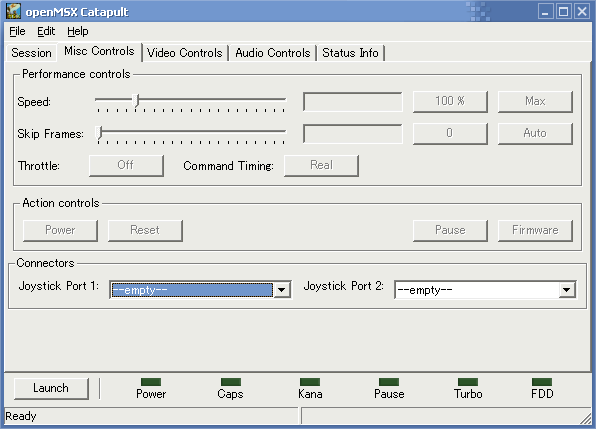Click the Speed slider handle
Viewport: 596px width, 429px height.
tap(136, 101)
